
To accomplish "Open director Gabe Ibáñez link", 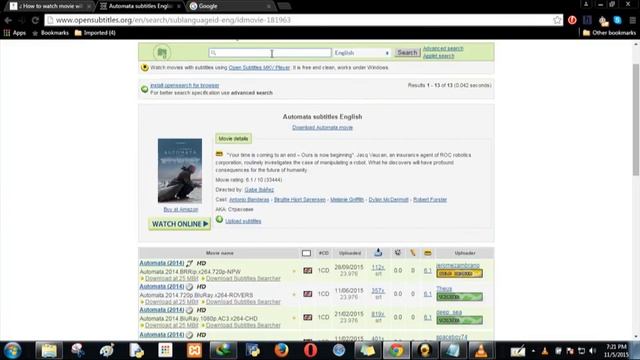I will pyautogui.click(x=259, y=190).
